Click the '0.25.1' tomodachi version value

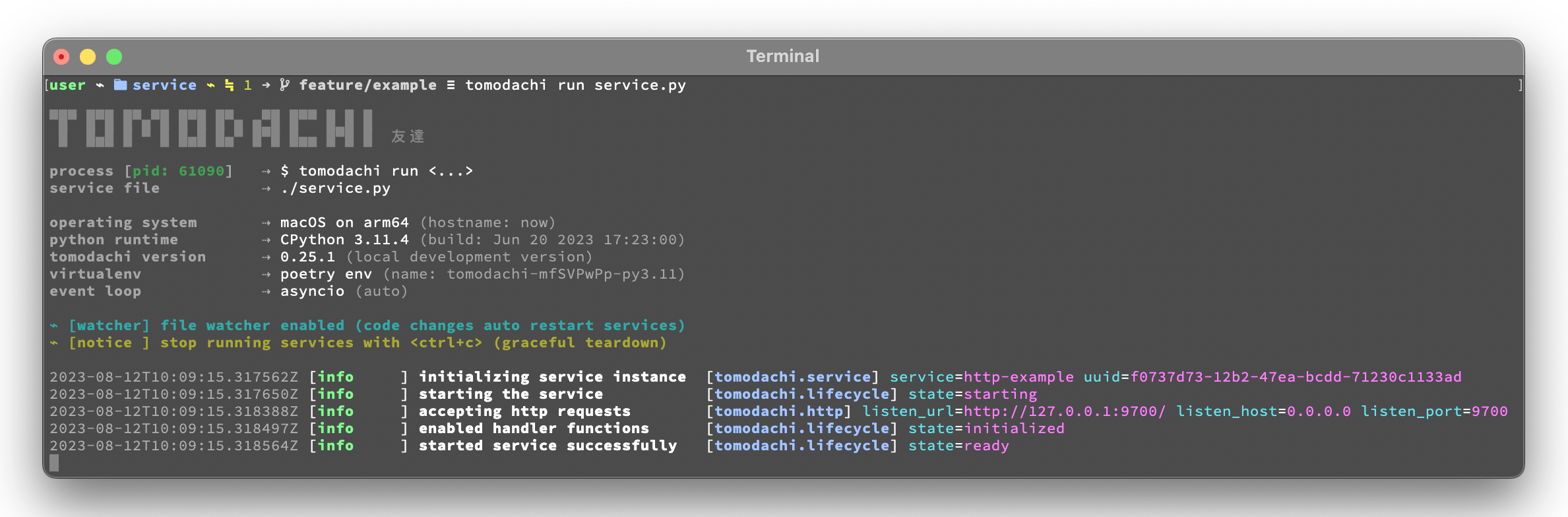(307, 257)
